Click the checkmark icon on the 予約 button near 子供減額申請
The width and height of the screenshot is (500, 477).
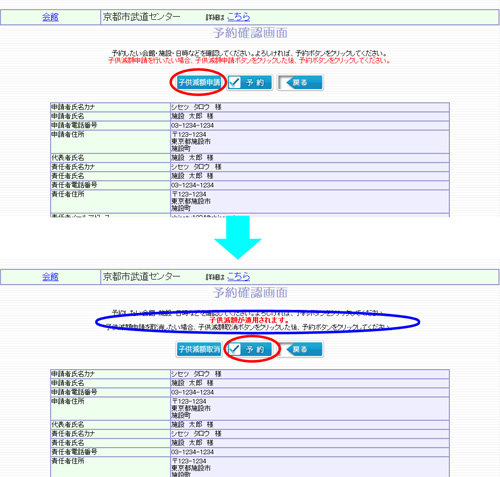tap(235, 82)
